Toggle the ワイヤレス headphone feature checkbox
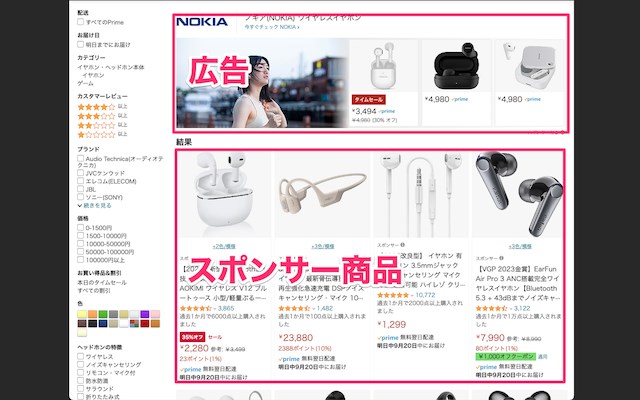The image size is (640, 400). 80,357
